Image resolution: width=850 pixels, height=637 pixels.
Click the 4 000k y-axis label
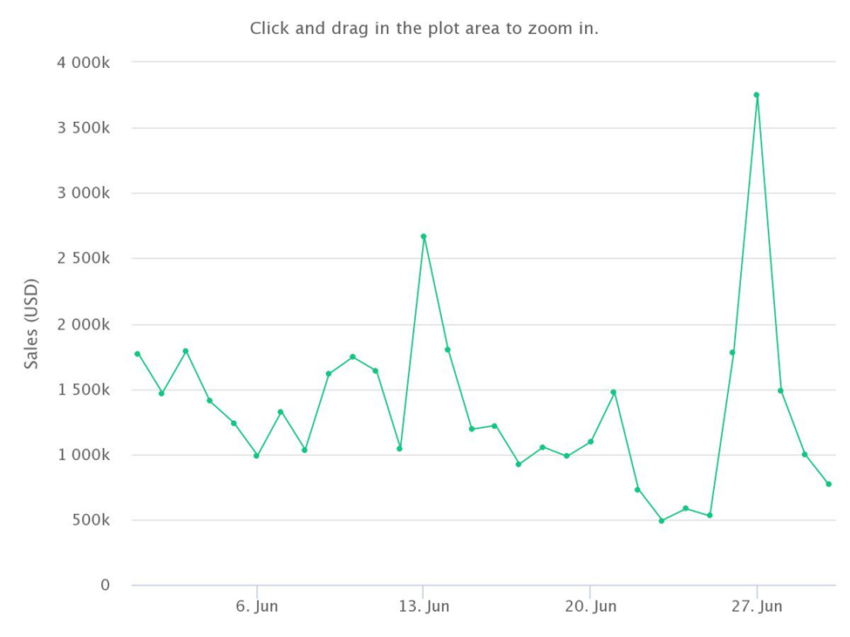click(83, 62)
